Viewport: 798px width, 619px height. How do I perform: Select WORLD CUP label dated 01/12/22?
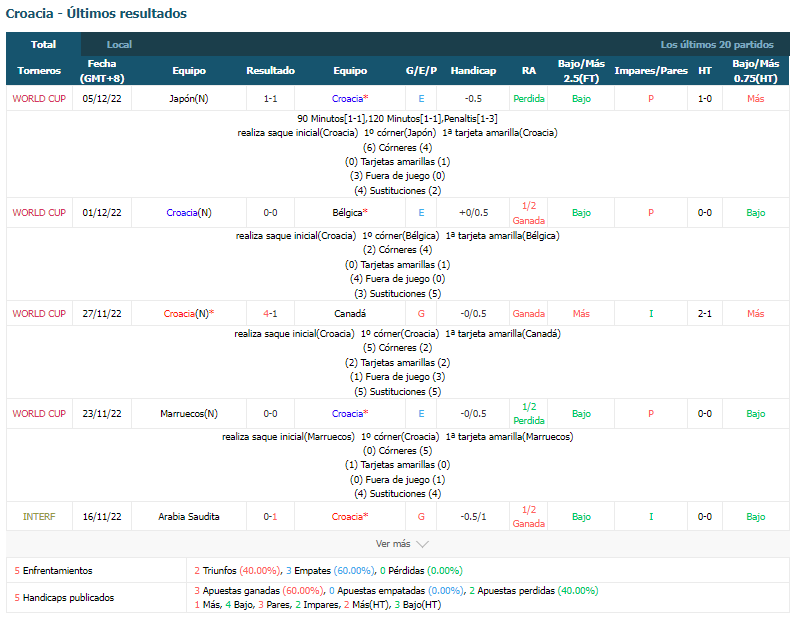point(39,212)
